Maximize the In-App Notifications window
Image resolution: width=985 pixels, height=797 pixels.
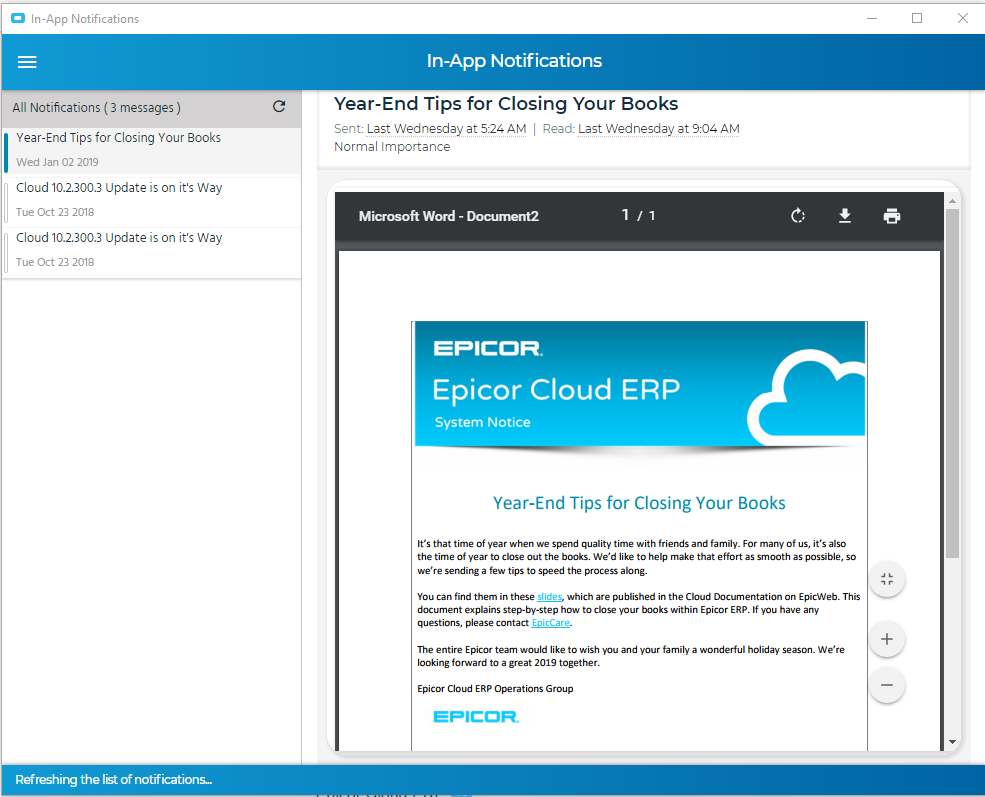[x=917, y=18]
